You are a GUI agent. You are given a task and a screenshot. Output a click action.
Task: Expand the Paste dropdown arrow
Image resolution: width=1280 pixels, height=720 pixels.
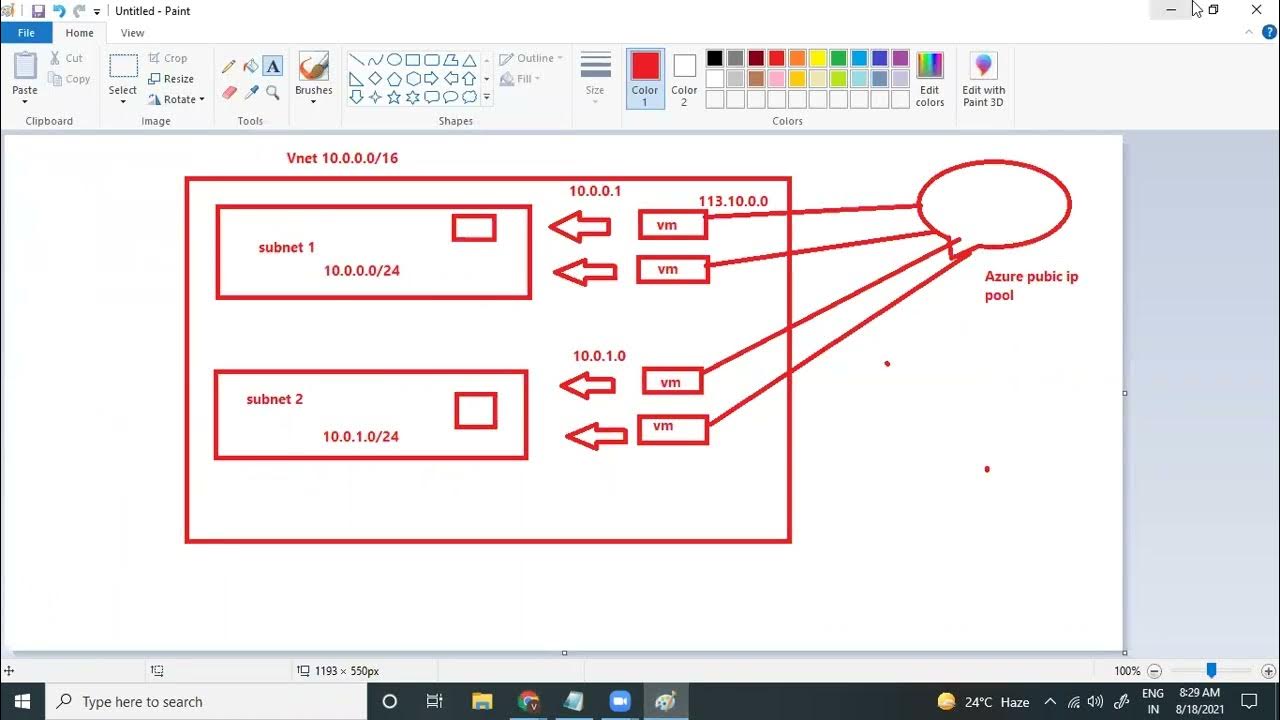coord(25,101)
